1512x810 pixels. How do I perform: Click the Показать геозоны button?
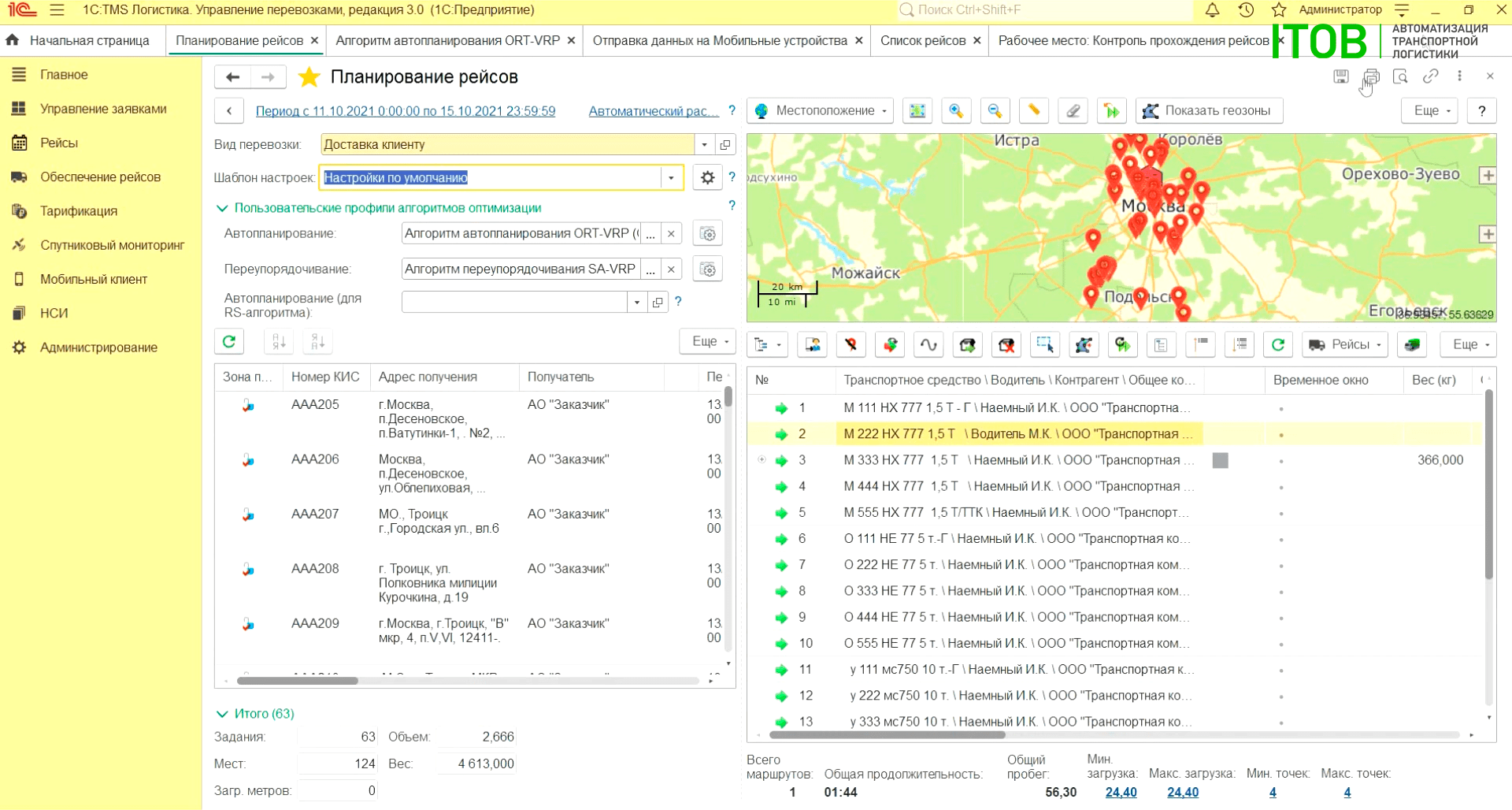coord(1210,111)
